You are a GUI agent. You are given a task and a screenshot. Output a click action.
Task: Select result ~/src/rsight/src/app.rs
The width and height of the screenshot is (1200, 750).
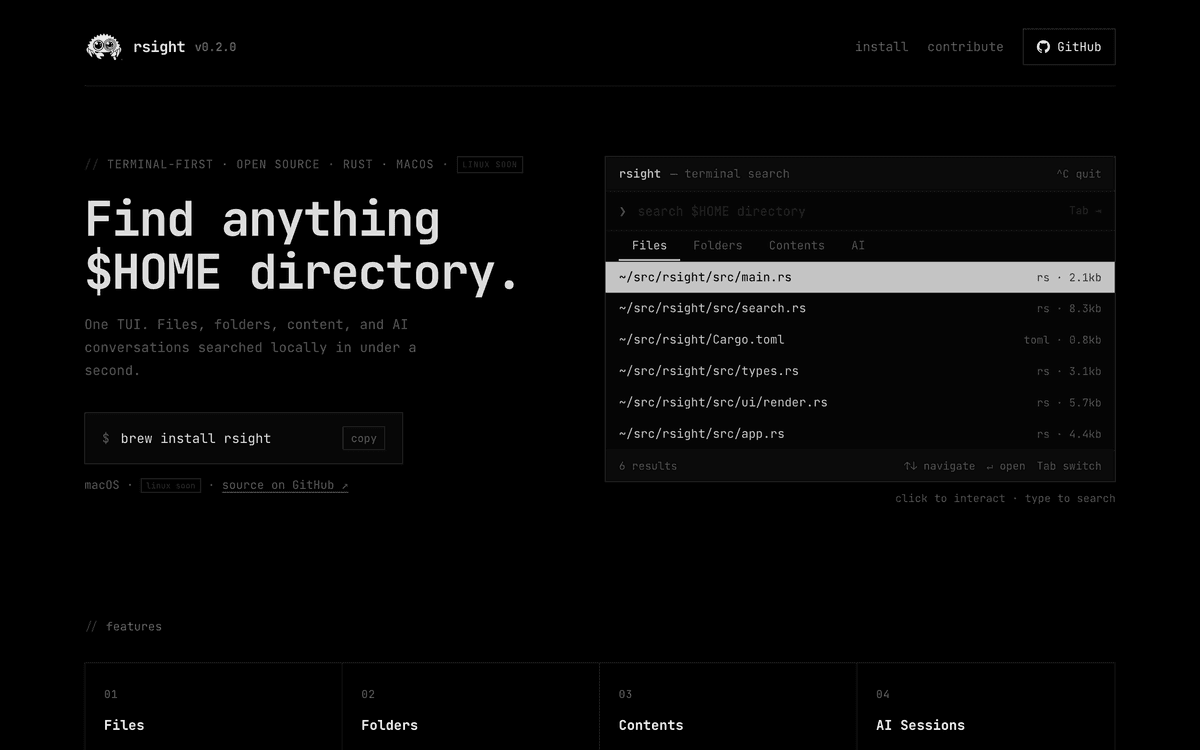860,434
